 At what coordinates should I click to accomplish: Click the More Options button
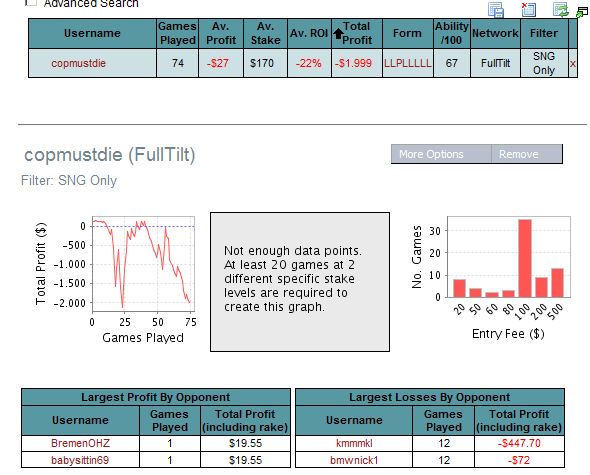pyautogui.click(x=441, y=154)
